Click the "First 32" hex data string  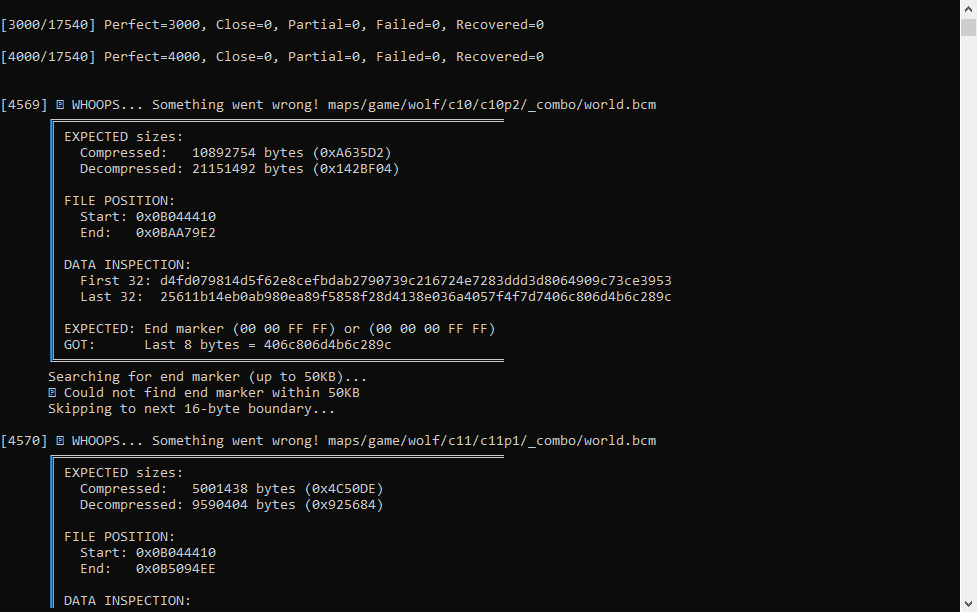pos(415,281)
